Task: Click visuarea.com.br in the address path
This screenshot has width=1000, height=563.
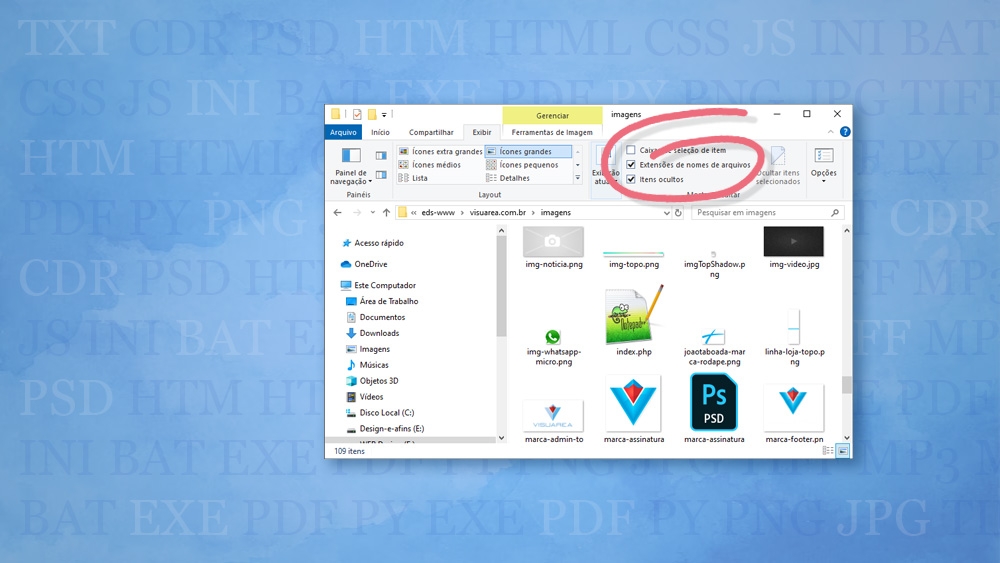Action: pos(497,213)
